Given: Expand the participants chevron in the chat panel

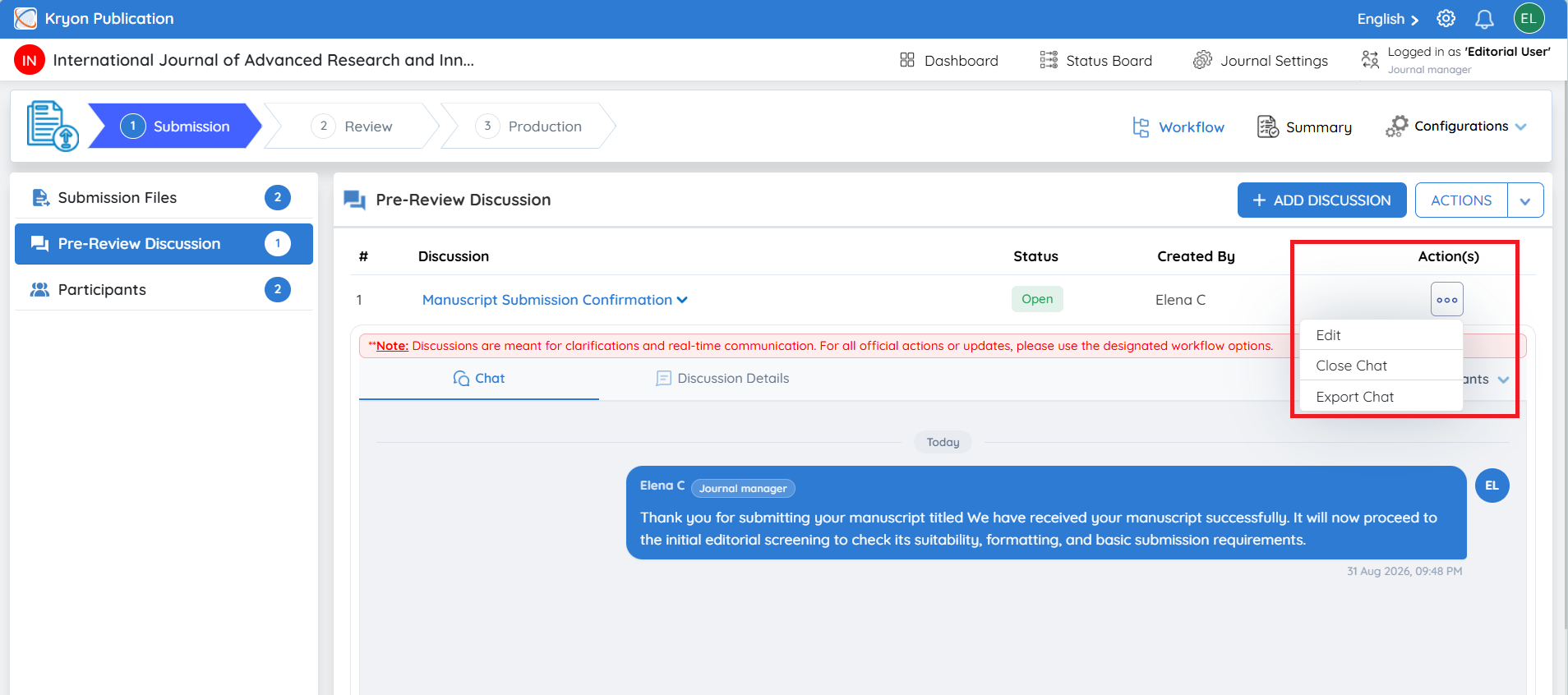Looking at the screenshot, I should coord(1503,380).
